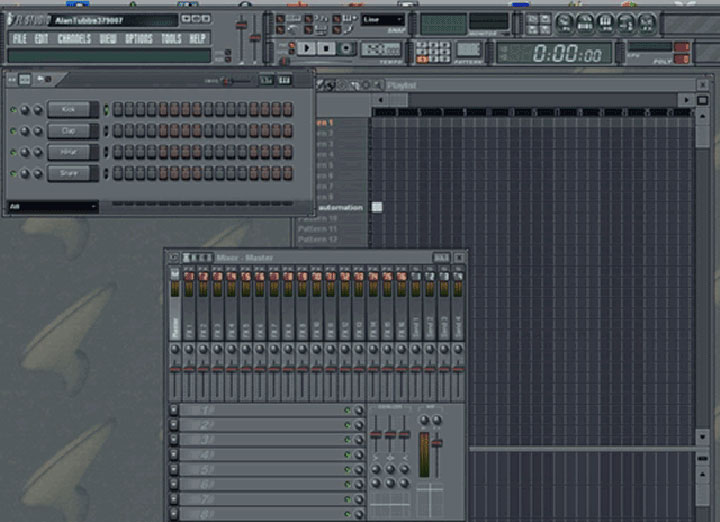Show the Playlist via shortcut icon
720x522 pixels.
coord(565,22)
